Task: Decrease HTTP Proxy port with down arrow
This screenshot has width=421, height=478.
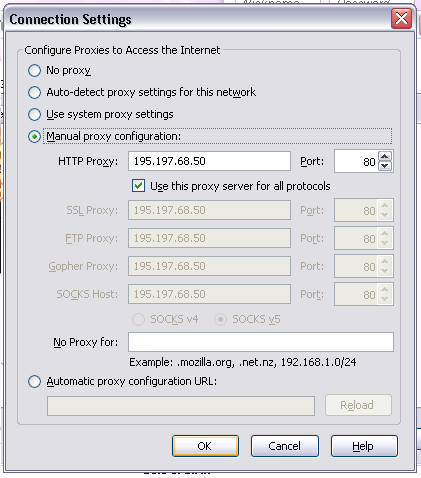Action: (385, 166)
